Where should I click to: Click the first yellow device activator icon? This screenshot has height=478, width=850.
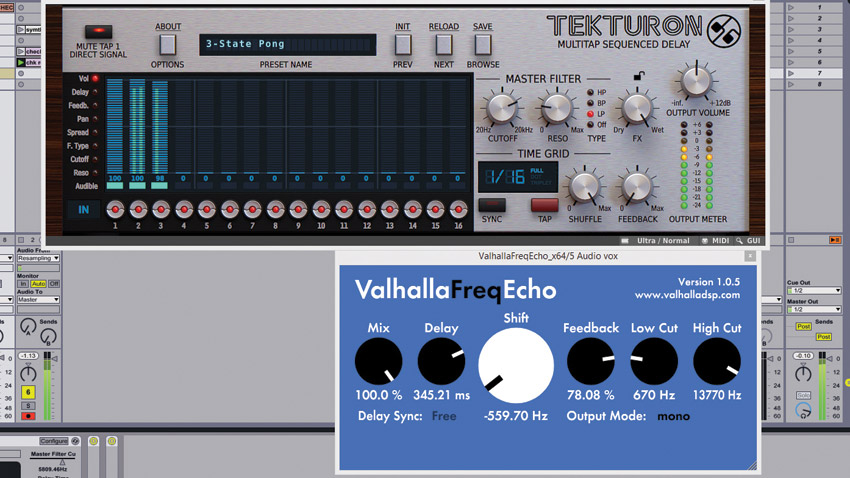(93, 441)
